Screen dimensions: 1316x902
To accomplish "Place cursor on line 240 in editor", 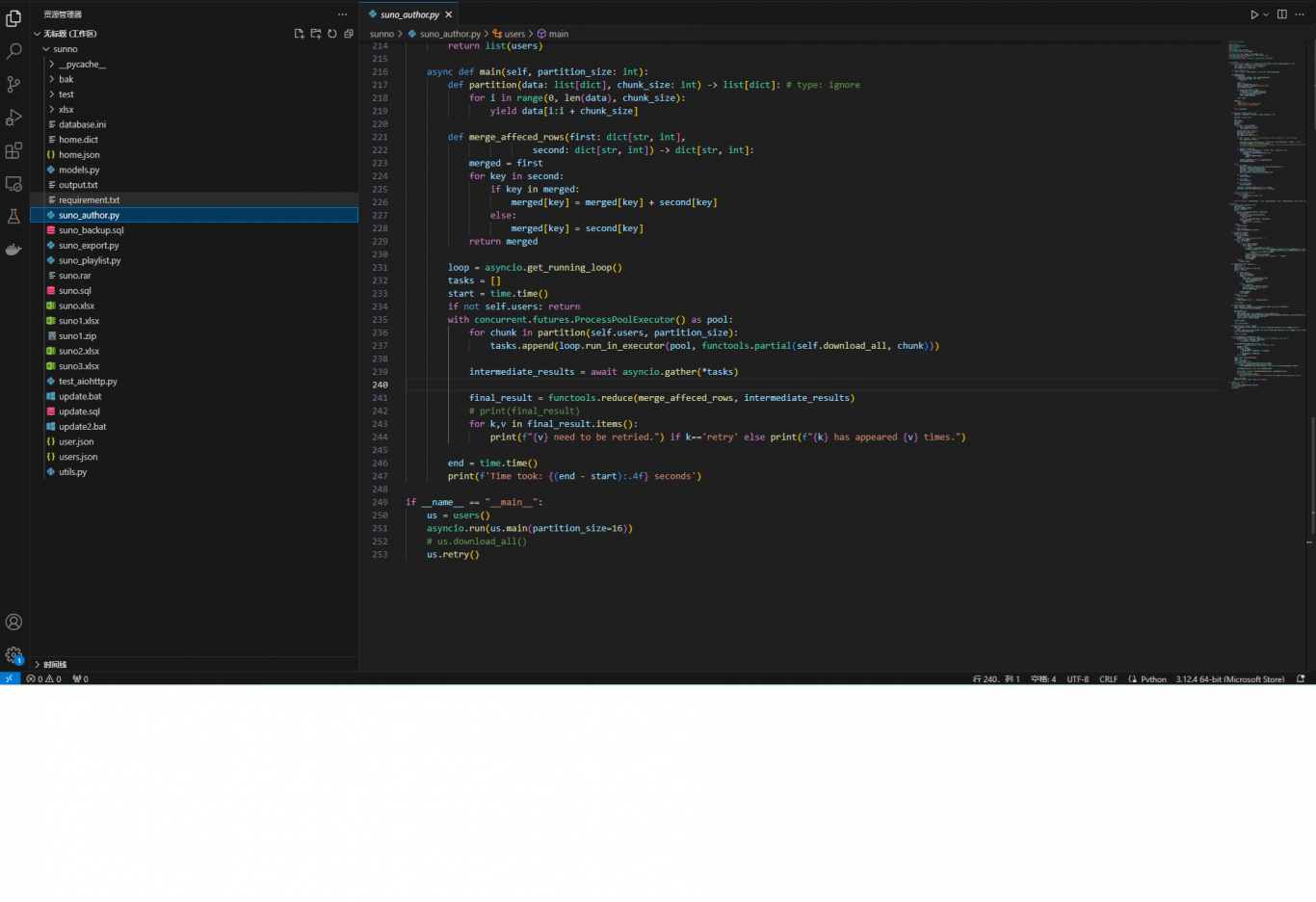I will (x=814, y=385).
